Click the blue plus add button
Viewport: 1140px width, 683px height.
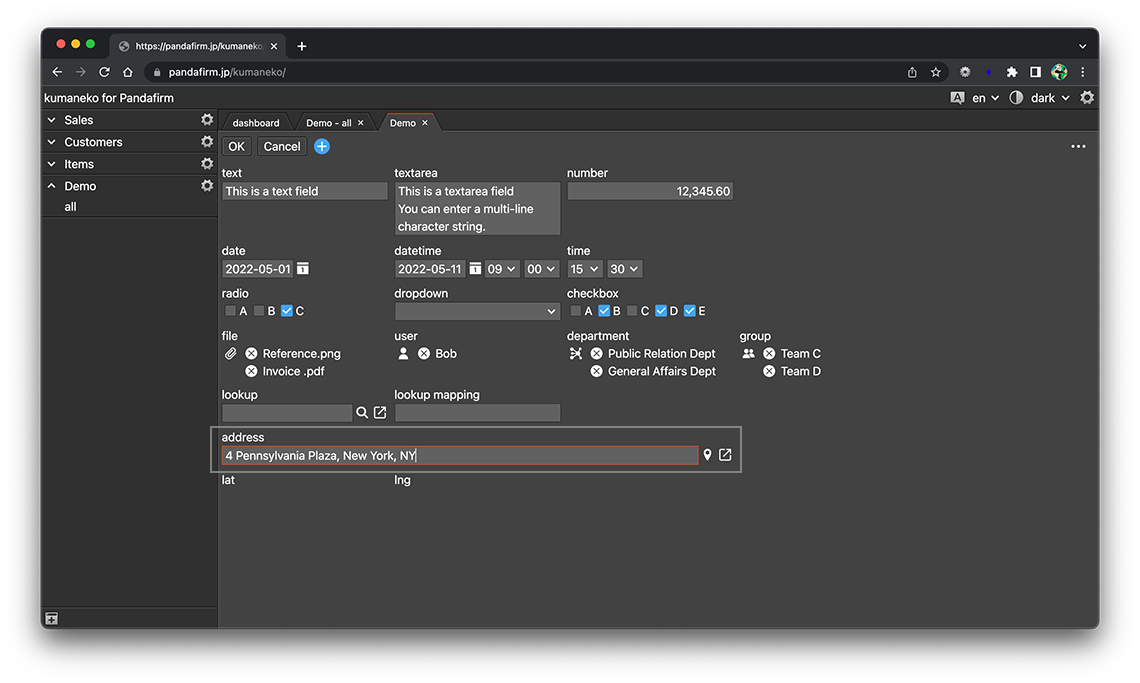pyautogui.click(x=322, y=146)
